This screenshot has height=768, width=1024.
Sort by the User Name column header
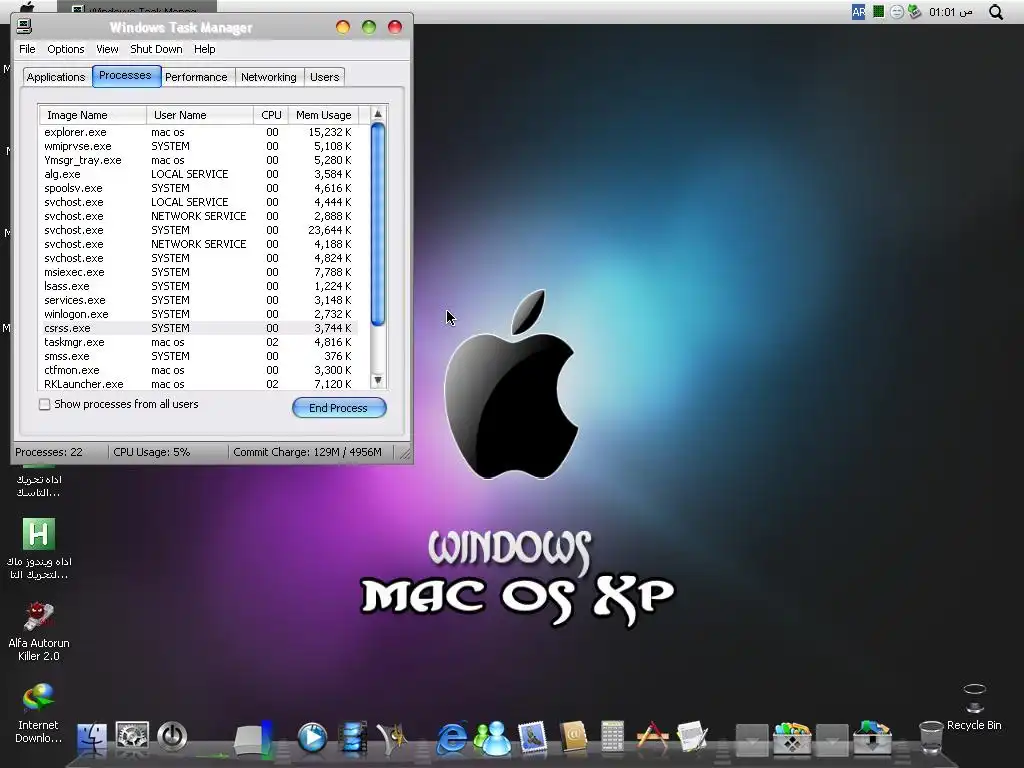(200, 115)
